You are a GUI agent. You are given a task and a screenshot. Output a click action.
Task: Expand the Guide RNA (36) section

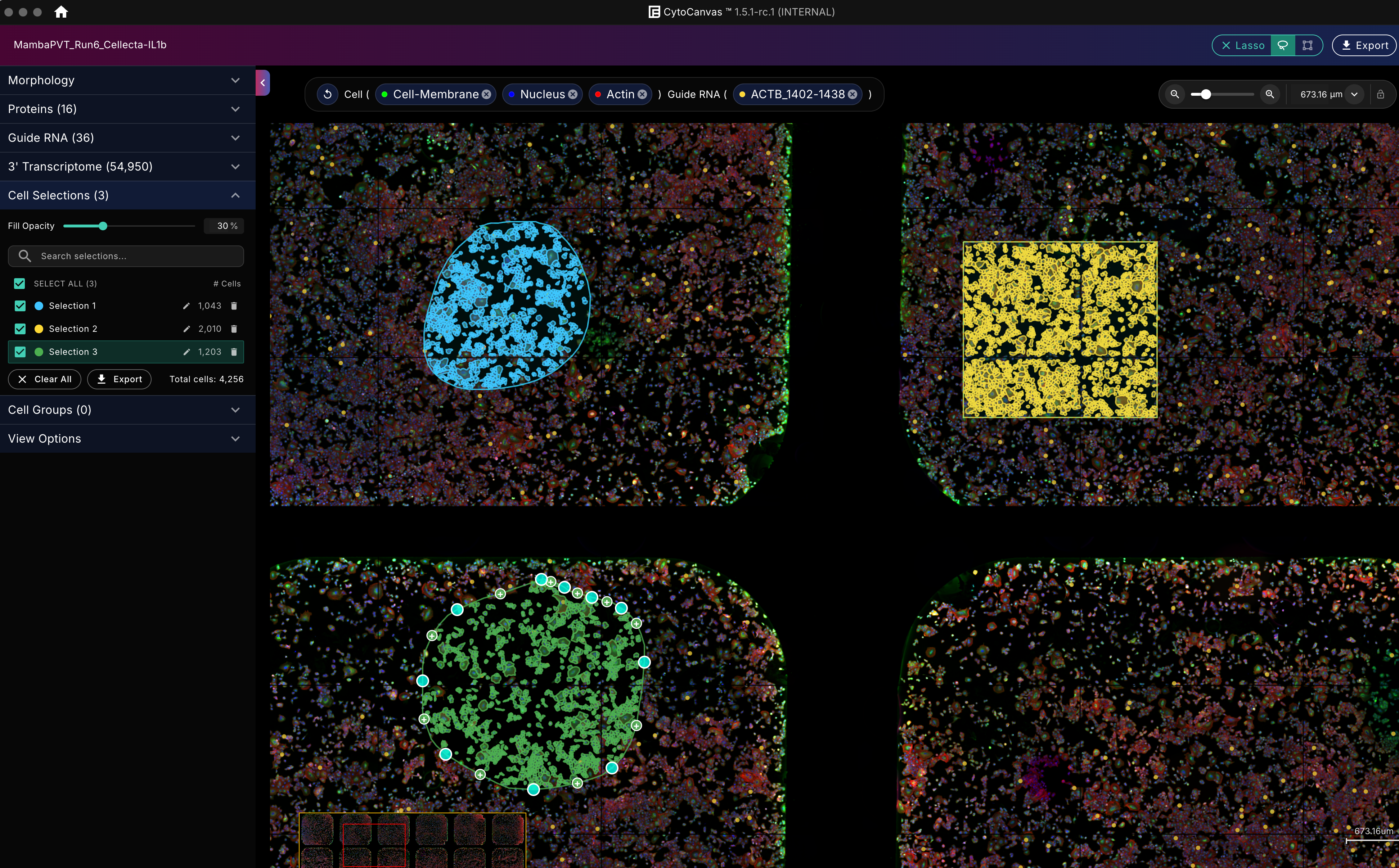pyautogui.click(x=127, y=138)
